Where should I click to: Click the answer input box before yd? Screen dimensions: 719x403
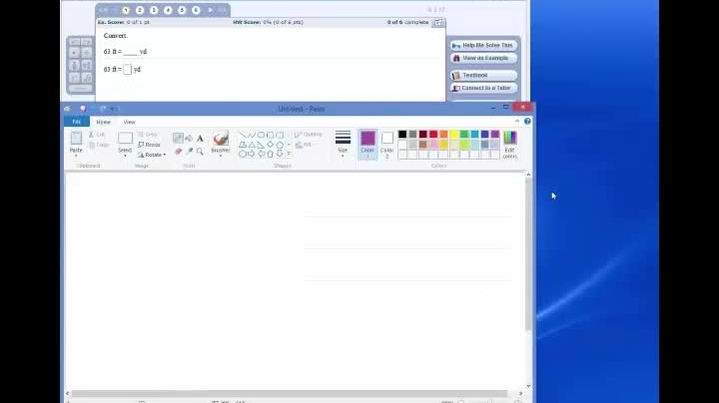click(127, 69)
